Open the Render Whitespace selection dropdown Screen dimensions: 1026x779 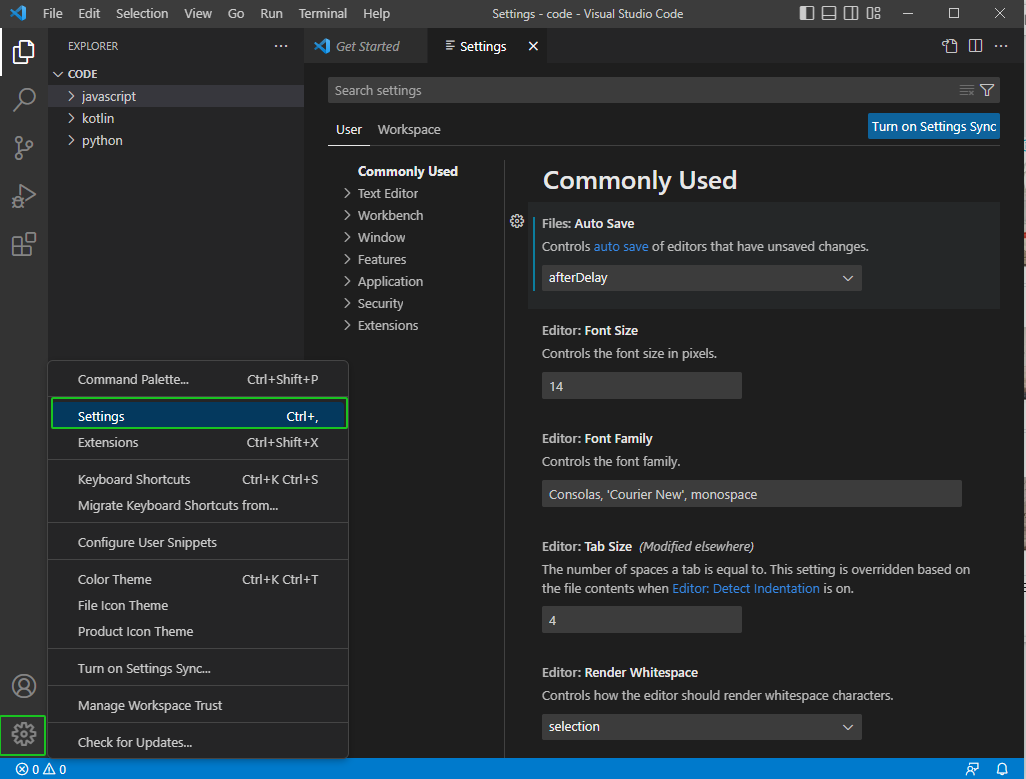pyautogui.click(x=701, y=727)
